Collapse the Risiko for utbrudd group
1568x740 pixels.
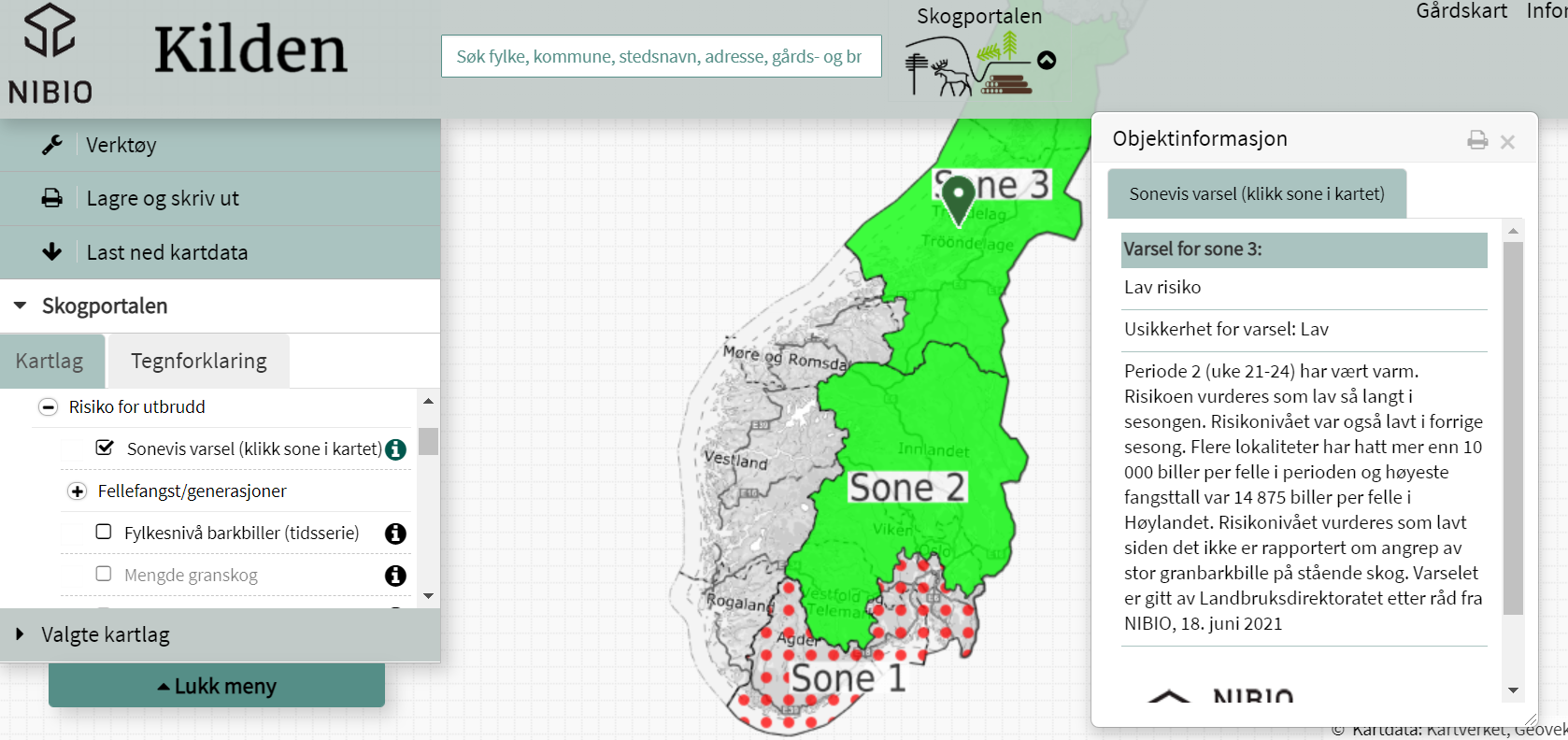click(x=48, y=407)
